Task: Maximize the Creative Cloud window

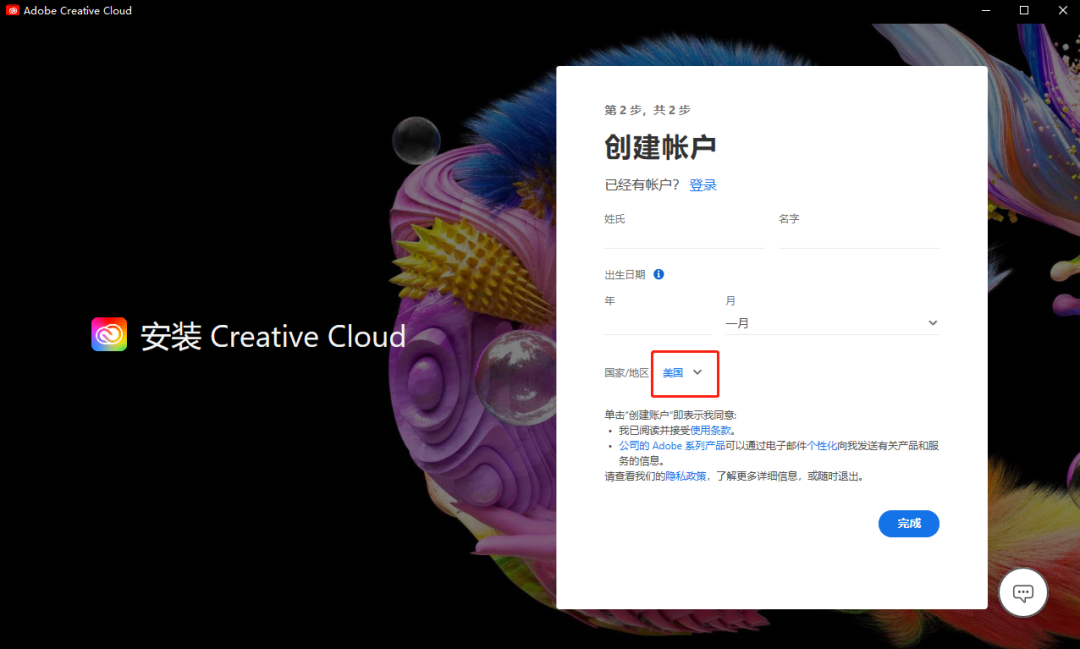Action: click(x=1024, y=10)
